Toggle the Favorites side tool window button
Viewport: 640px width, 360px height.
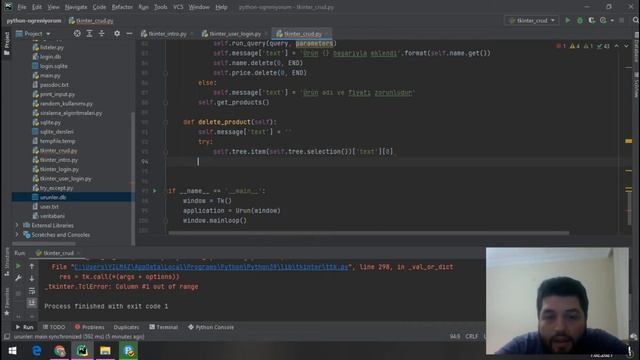pyautogui.click(x=7, y=302)
